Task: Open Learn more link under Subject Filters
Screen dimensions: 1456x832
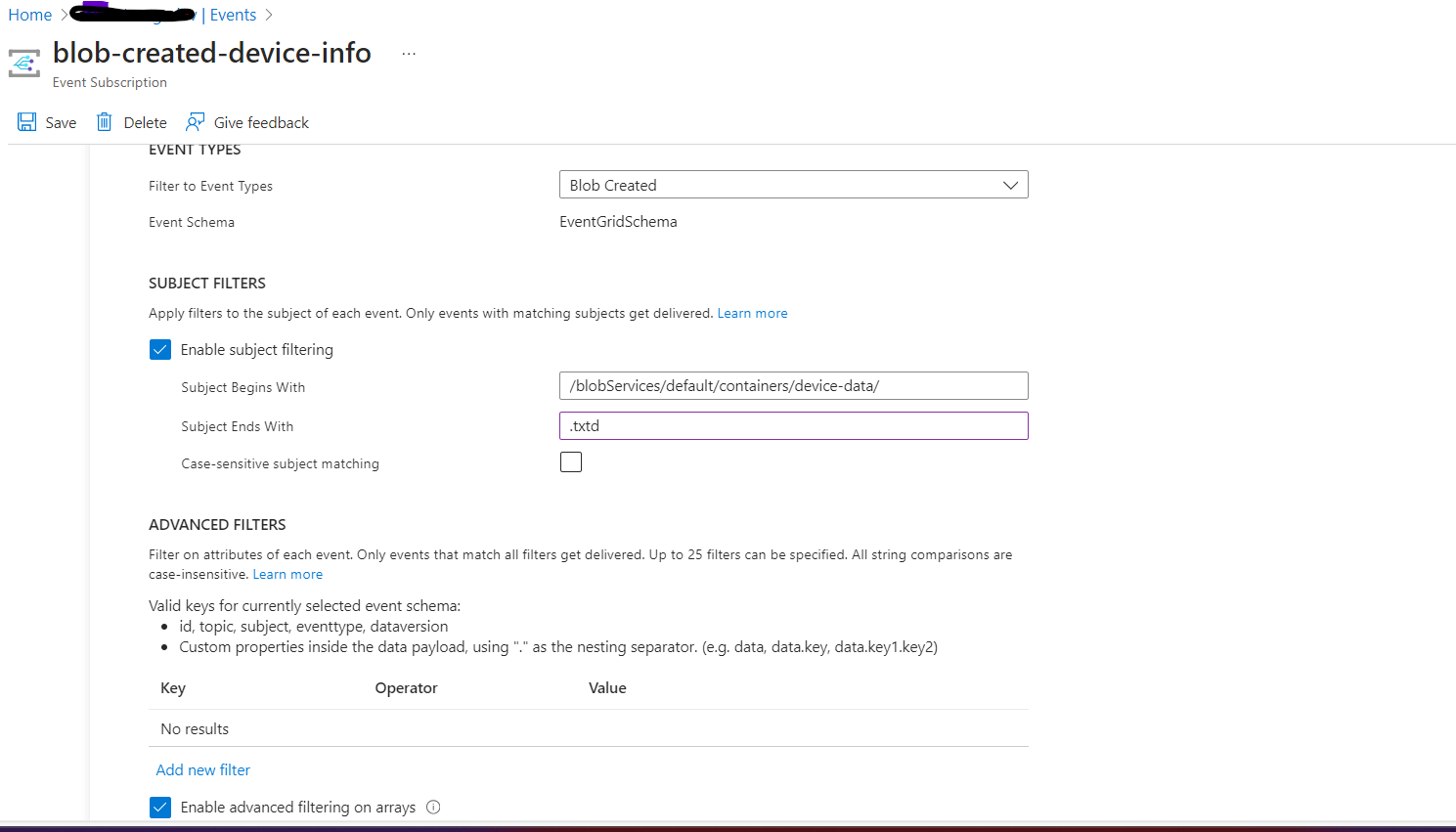Action: click(752, 313)
